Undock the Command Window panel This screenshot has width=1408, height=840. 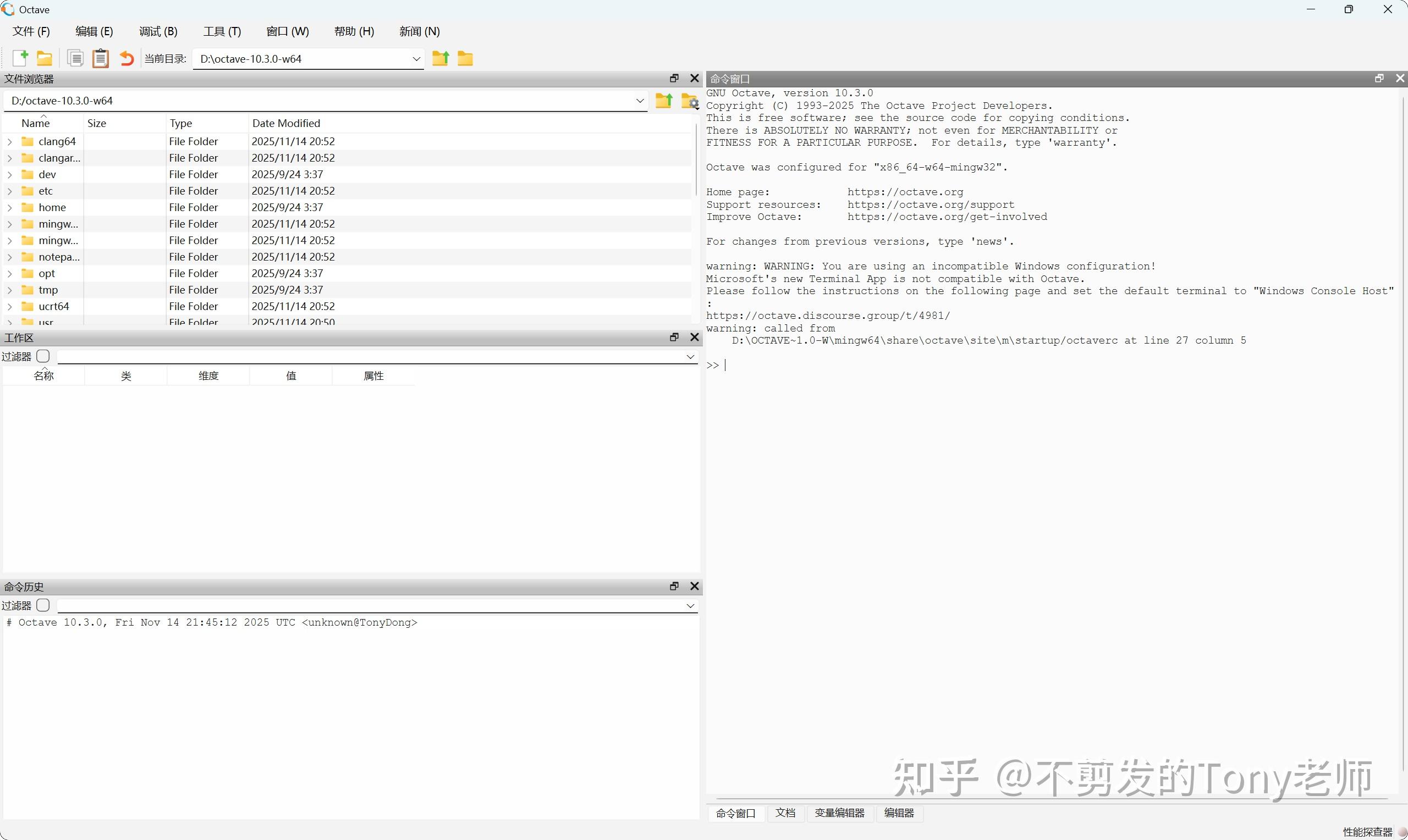coord(1379,78)
